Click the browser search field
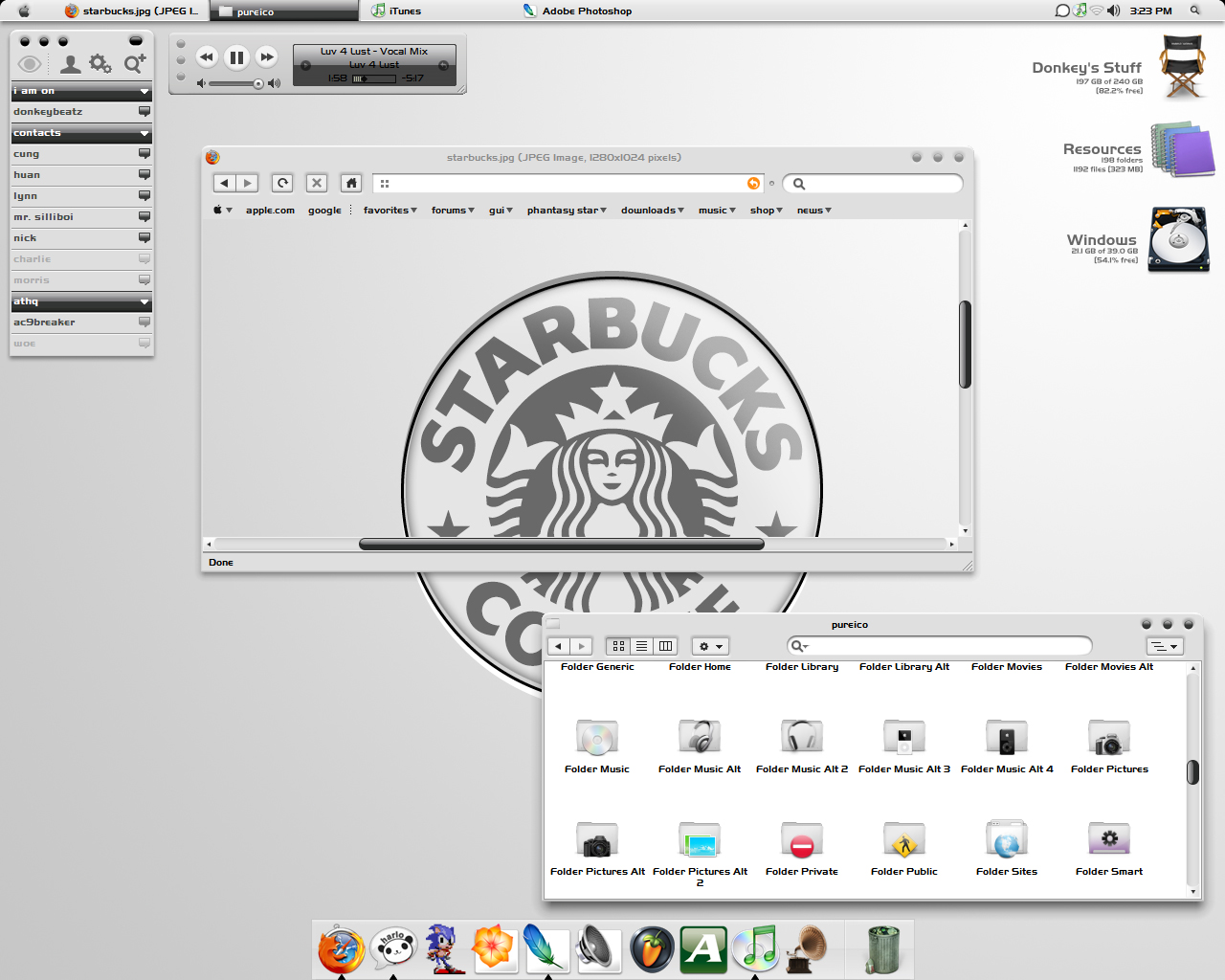The image size is (1225, 980). [873, 184]
